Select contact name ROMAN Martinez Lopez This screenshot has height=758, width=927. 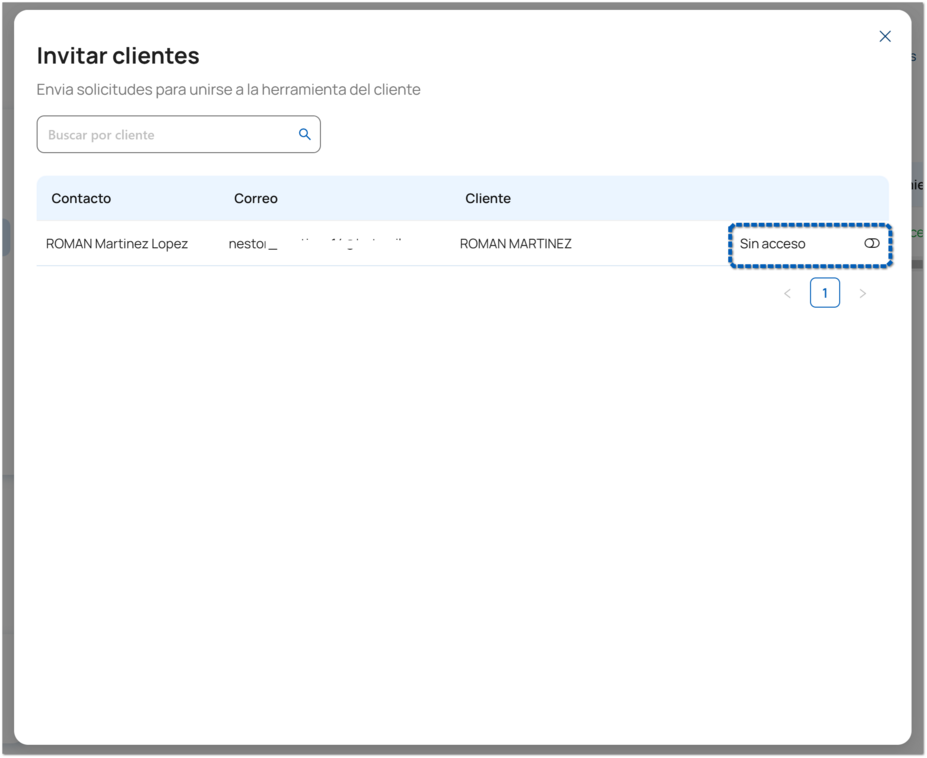pyautogui.click(x=117, y=244)
